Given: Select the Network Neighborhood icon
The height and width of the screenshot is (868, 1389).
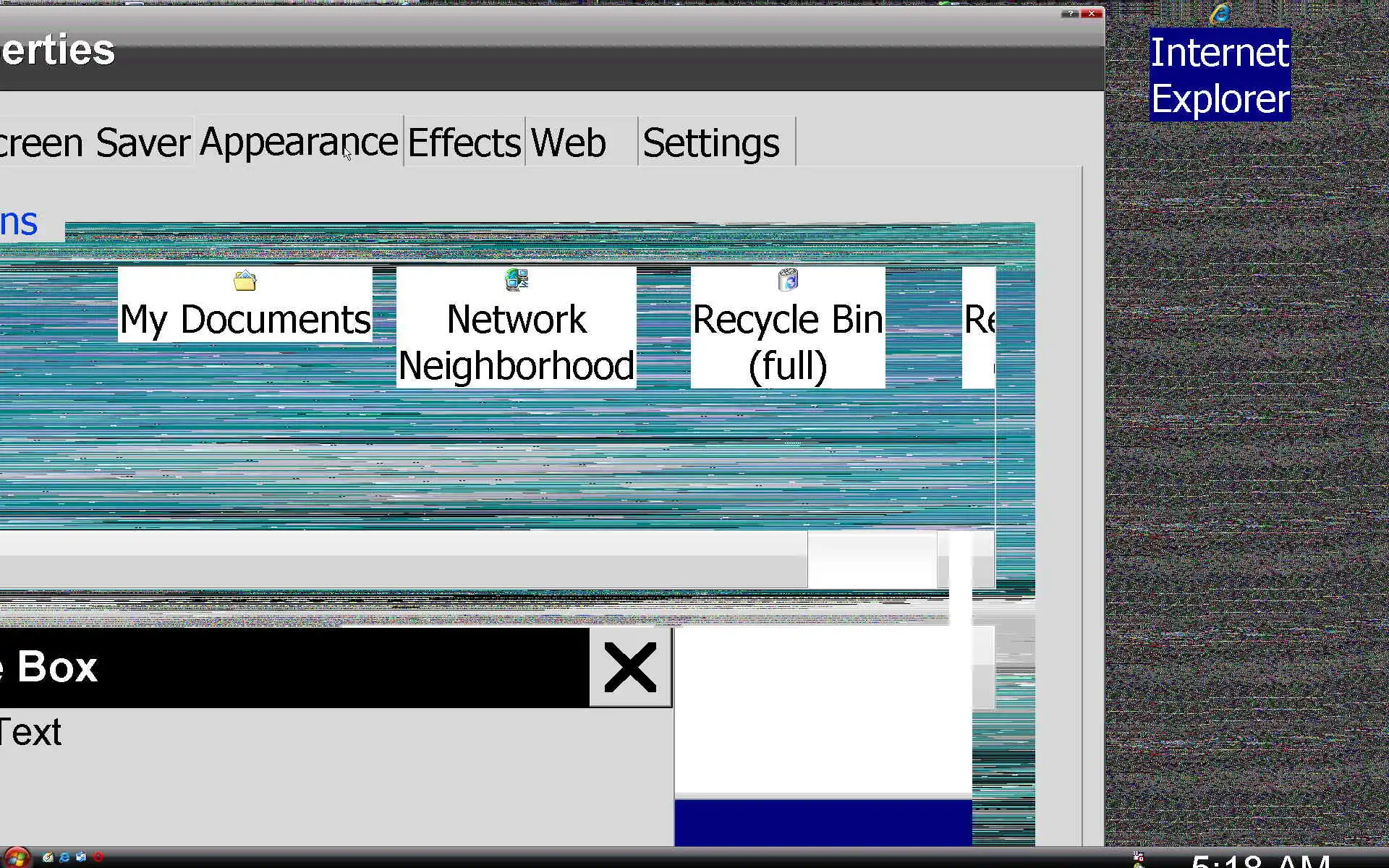Looking at the screenshot, I should (516, 328).
